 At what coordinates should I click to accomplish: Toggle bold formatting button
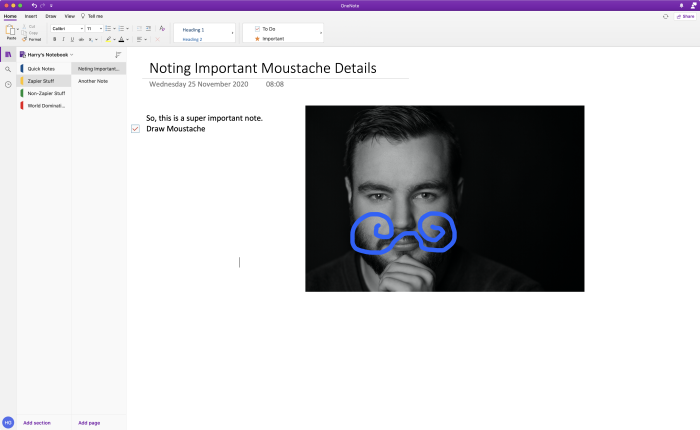pyautogui.click(x=54, y=39)
